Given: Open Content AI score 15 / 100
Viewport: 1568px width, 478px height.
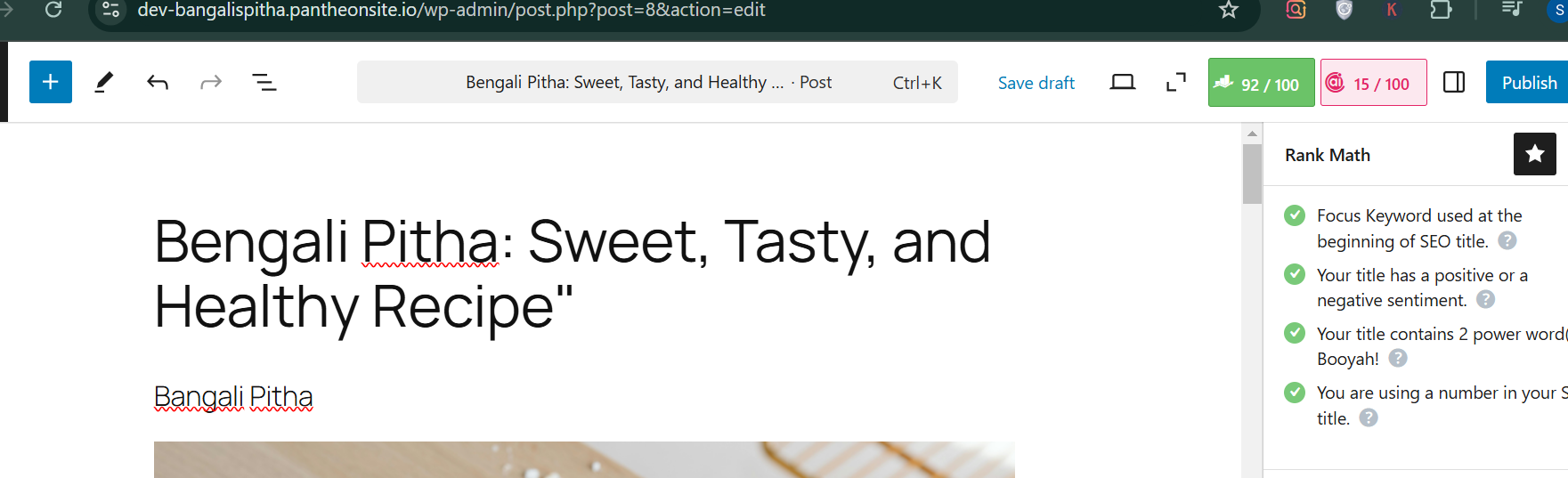Looking at the screenshot, I should point(1373,83).
